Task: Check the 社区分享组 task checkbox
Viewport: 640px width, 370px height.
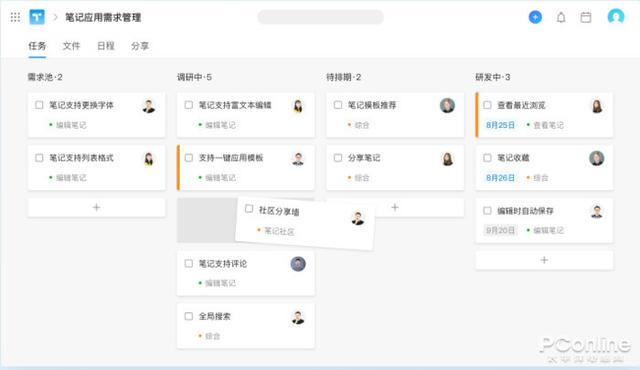Action: 249,209
